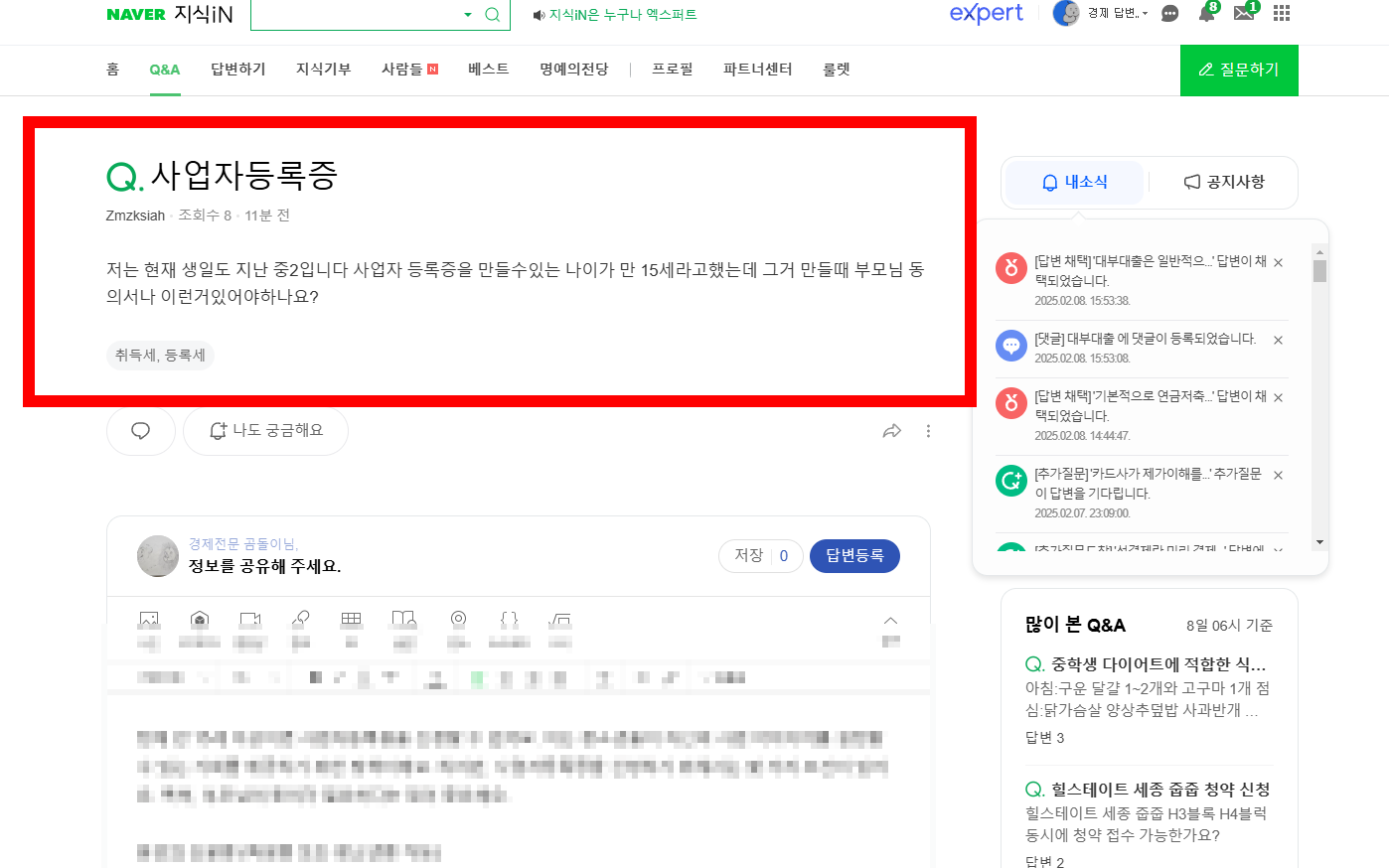
Task: Click the blue comment icon on the 댓글 notification
Action: tap(1011, 346)
